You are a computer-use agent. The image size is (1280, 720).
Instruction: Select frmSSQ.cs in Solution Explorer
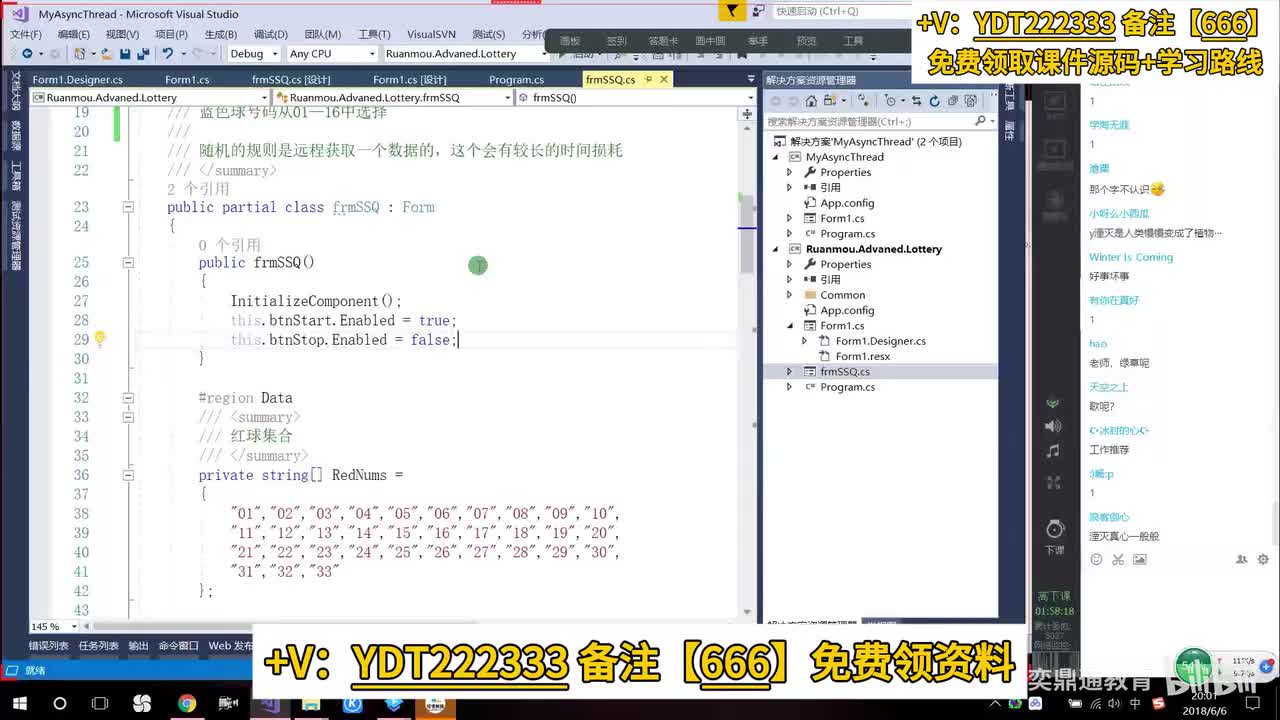click(x=845, y=372)
